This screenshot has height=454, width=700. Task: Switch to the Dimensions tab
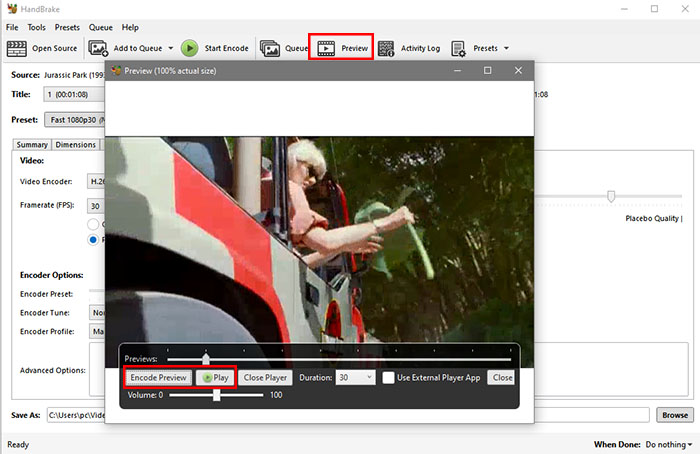[75, 145]
